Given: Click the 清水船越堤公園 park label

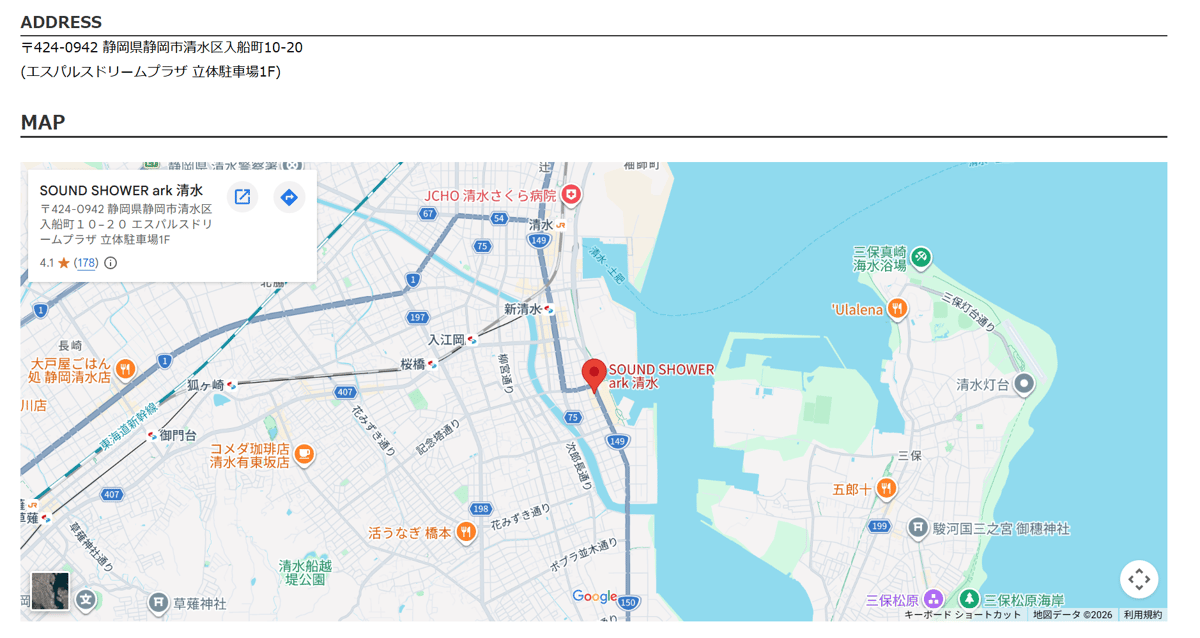Looking at the screenshot, I should point(305,572).
